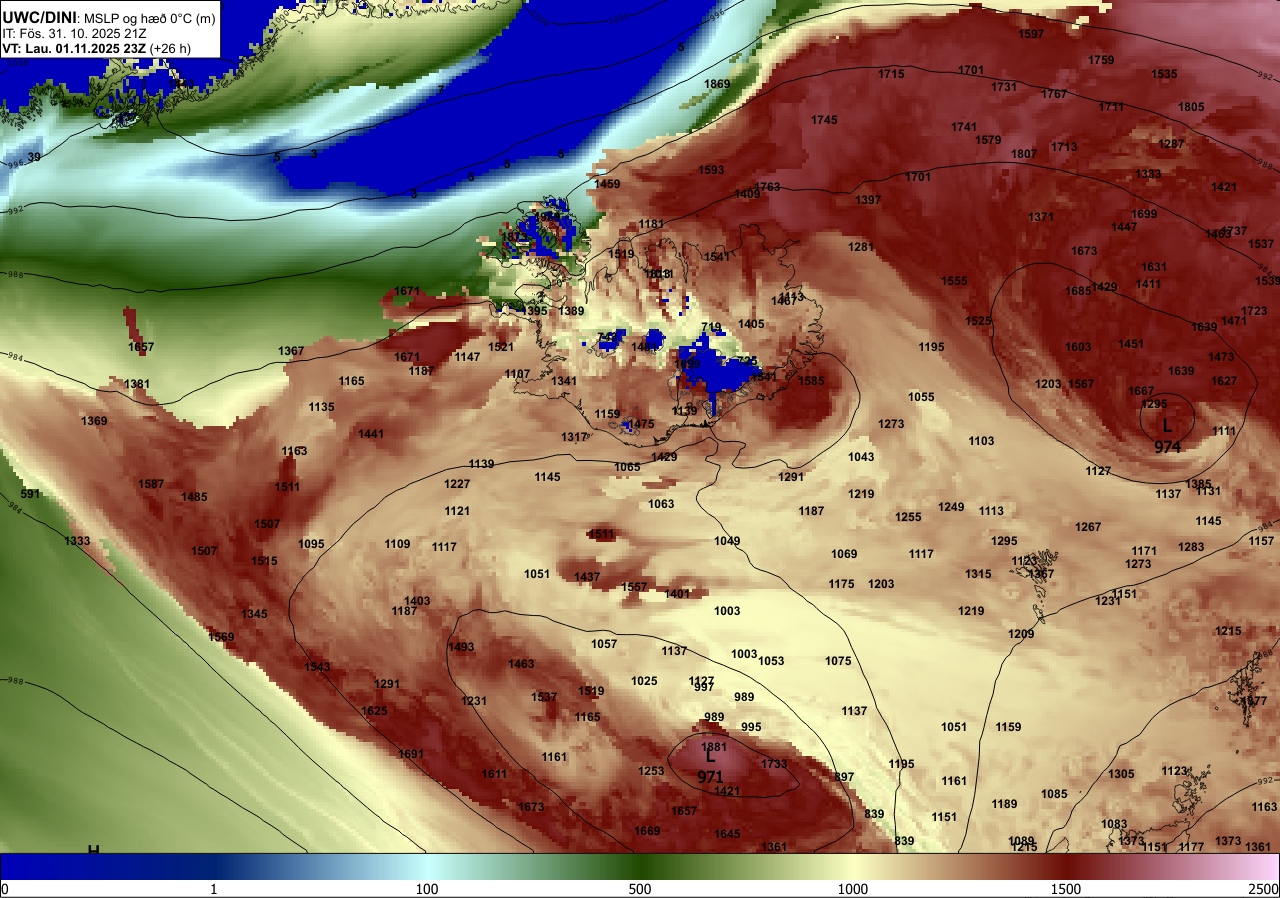
Task: Click the 1069 height value
Action: (844, 554)
